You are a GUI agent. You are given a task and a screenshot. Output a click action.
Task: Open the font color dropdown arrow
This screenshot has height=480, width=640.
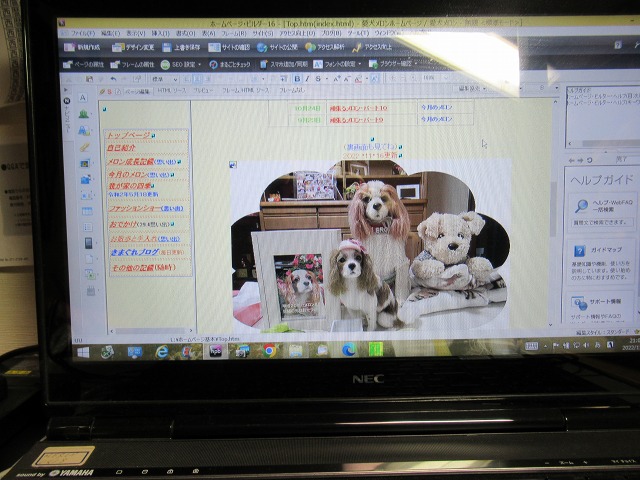366,79
